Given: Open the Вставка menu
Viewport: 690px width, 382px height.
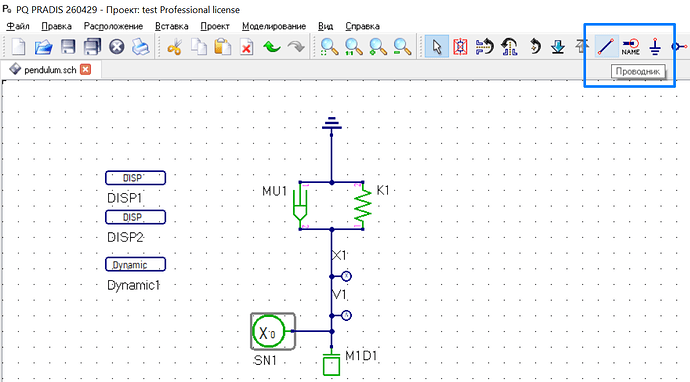Looking at the screenshot, I should point(172,26).
